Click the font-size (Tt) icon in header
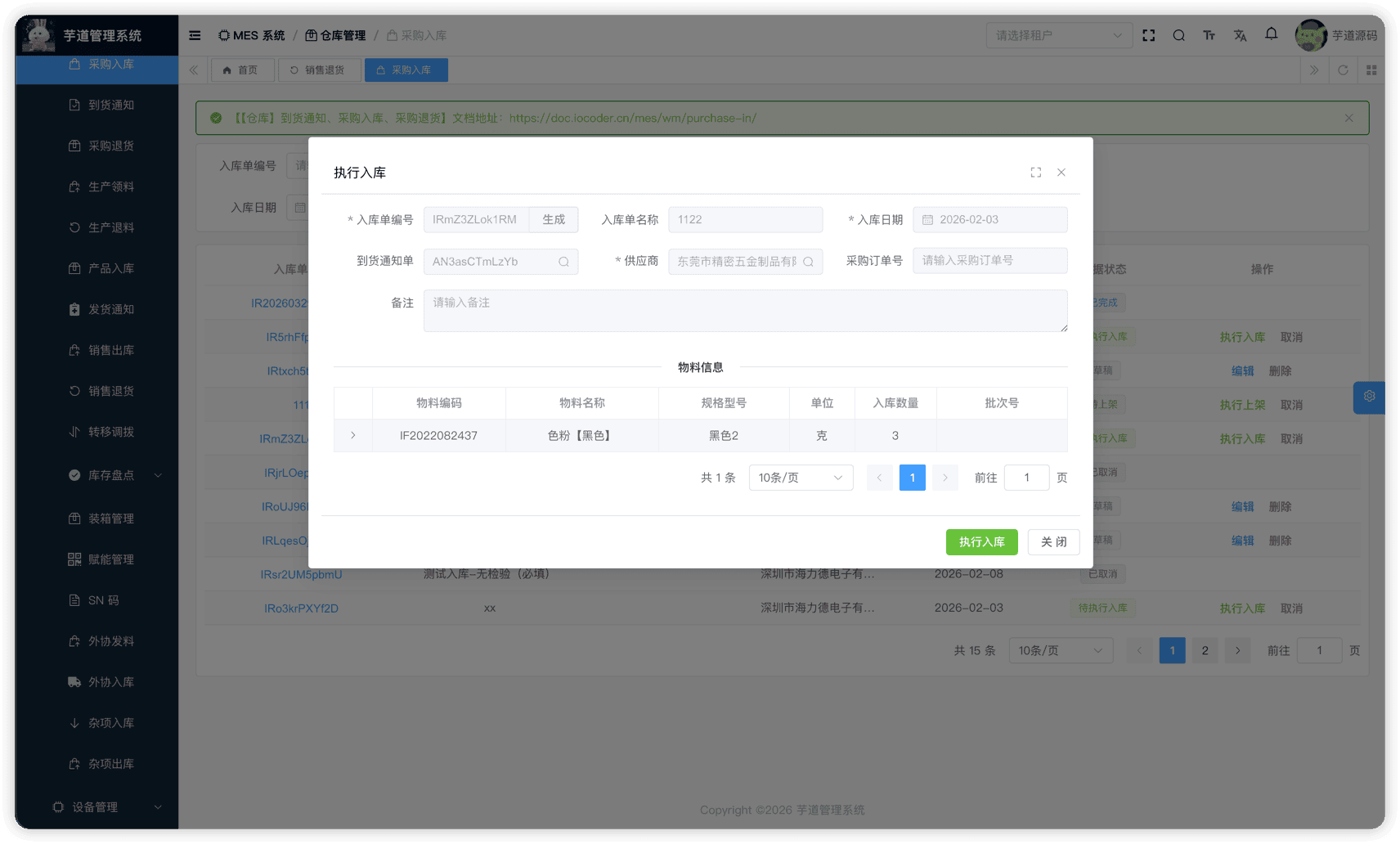 [1209, 35]
